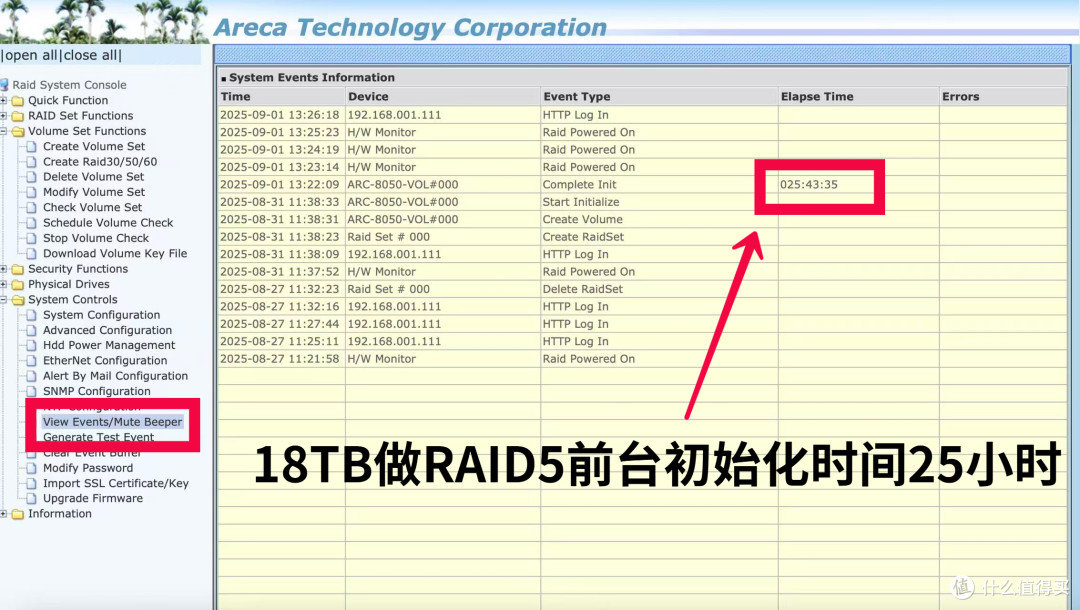Expand the RAID Set Functions tree node
The width and height of the screenshot is (1080, 610).
[3, 116]
